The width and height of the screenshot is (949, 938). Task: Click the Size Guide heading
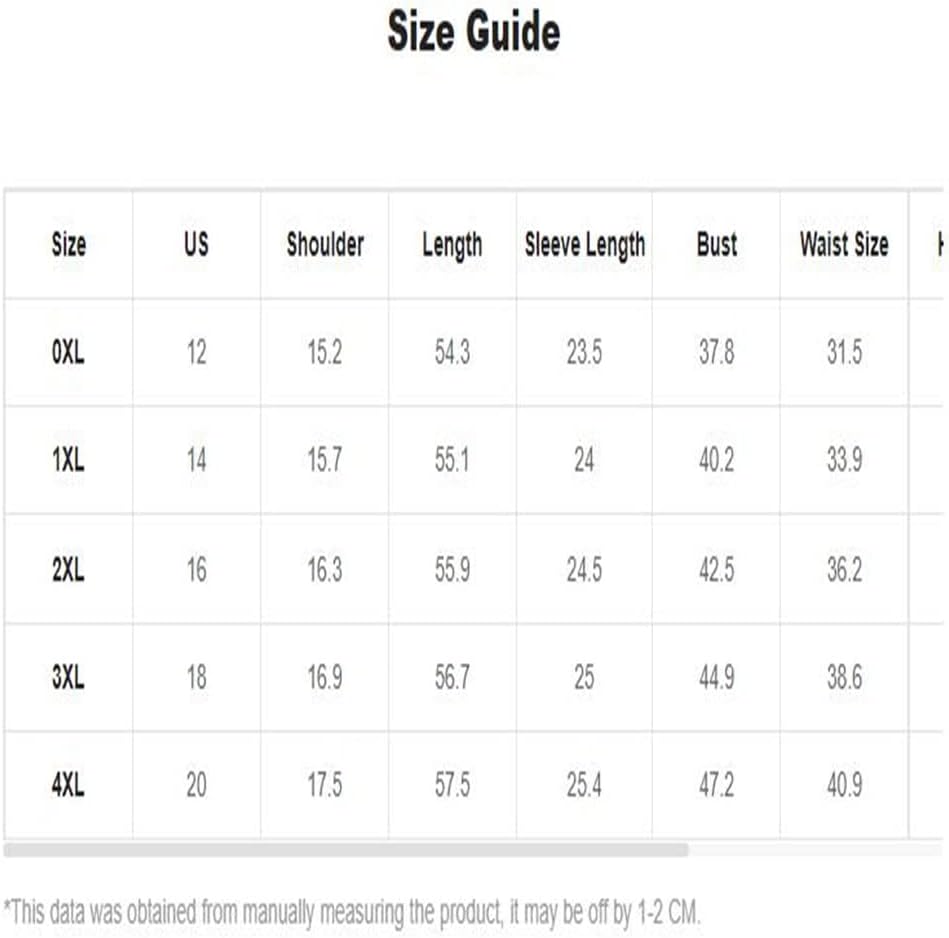point(474,31)
